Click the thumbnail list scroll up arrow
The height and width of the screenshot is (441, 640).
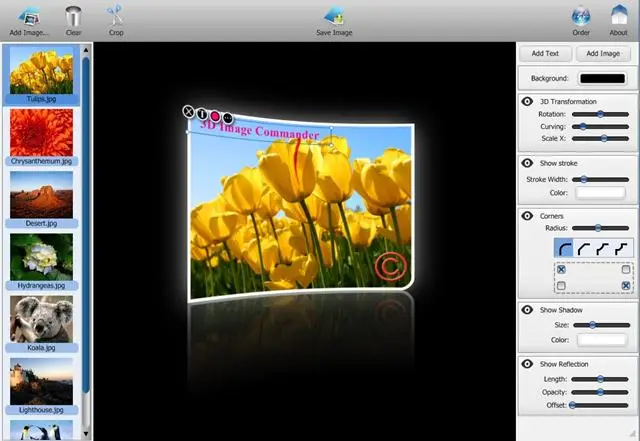[x=86, y=50]
